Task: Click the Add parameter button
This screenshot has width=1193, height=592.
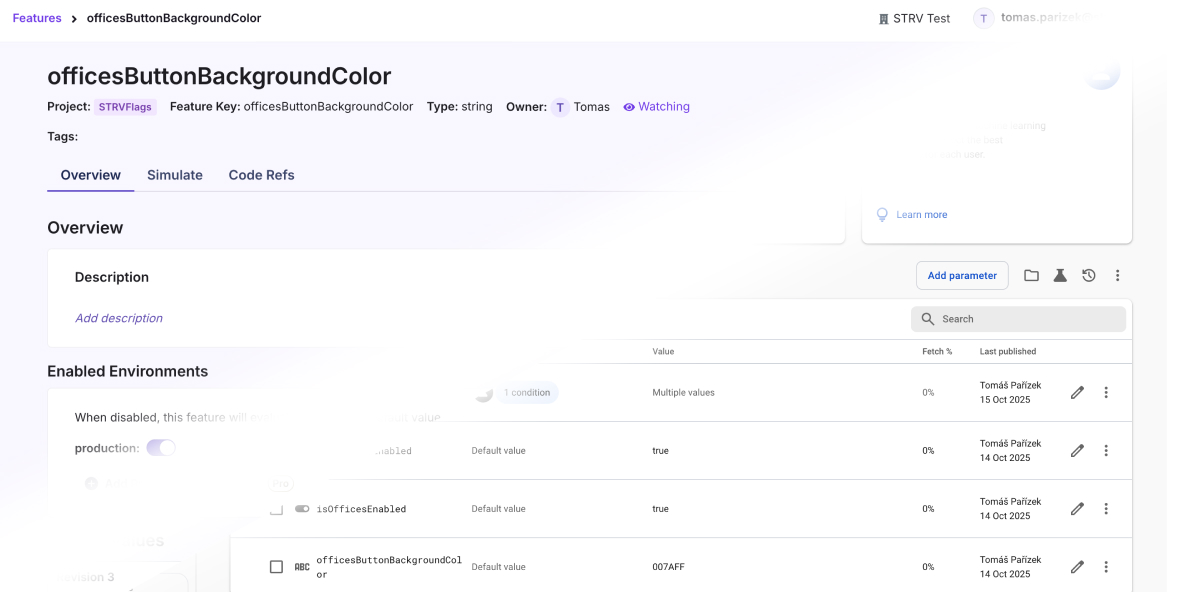Action: coord(962,276)
